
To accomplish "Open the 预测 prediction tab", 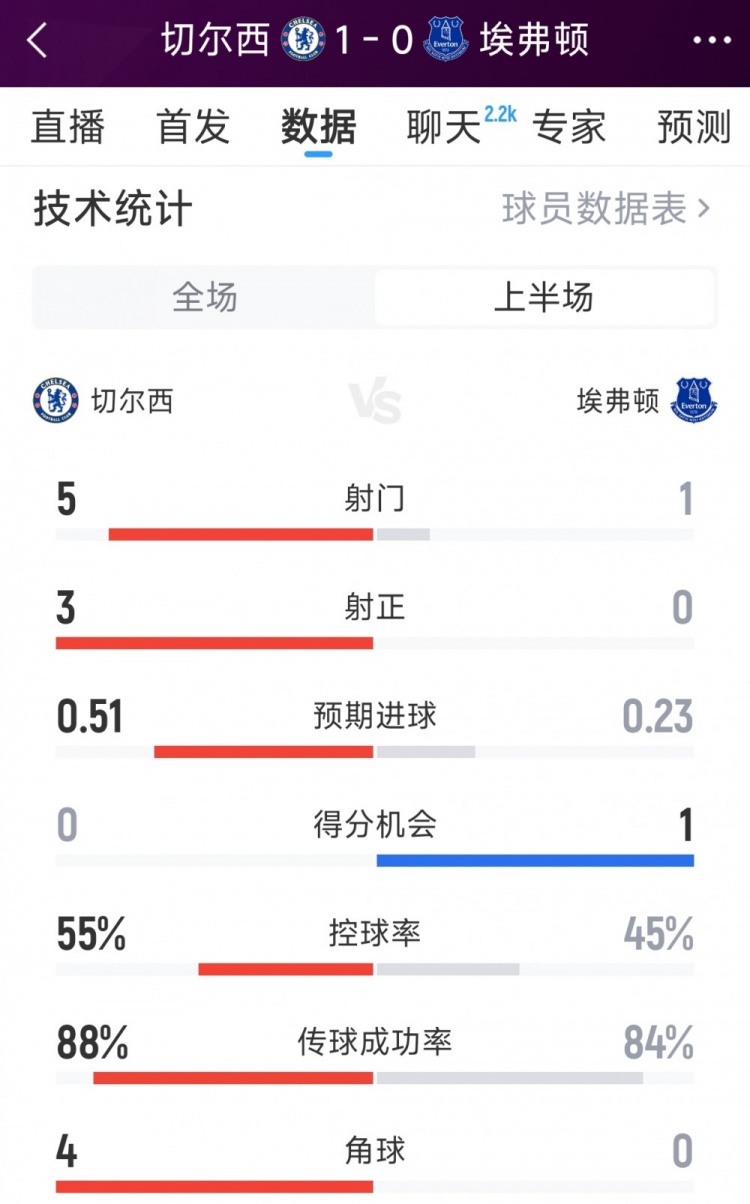I will 694,127.
